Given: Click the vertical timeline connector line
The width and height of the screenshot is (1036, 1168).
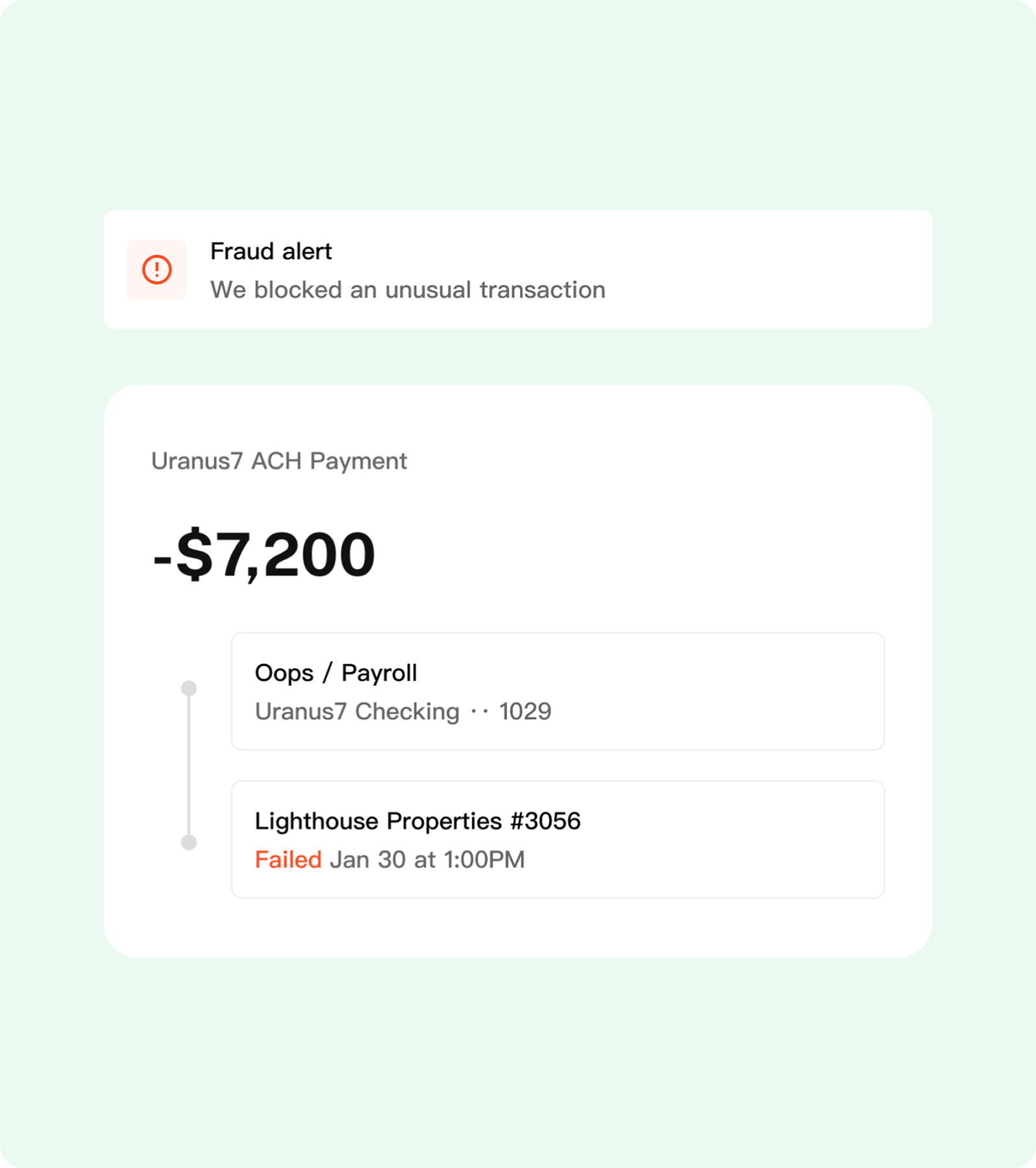Looking at the screenshot, I should 189,766.
